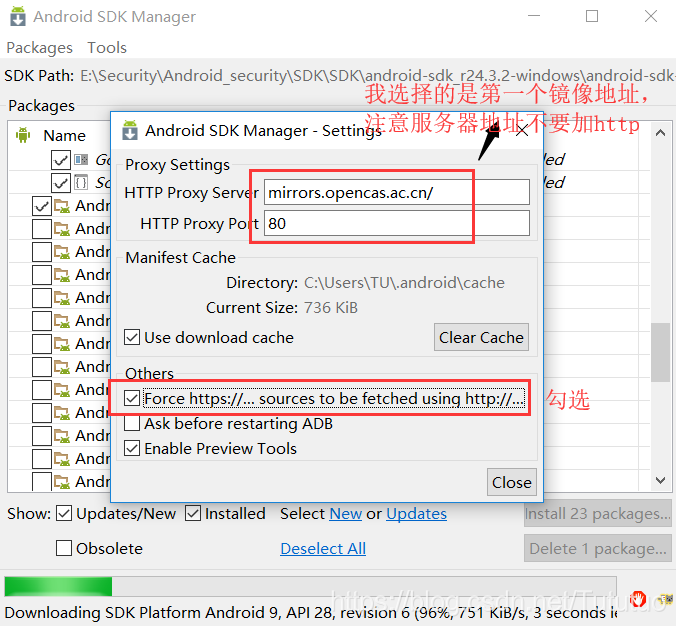Click the HTTP Proxy Server input field
The image size is (676, 626).
[396, 192]
